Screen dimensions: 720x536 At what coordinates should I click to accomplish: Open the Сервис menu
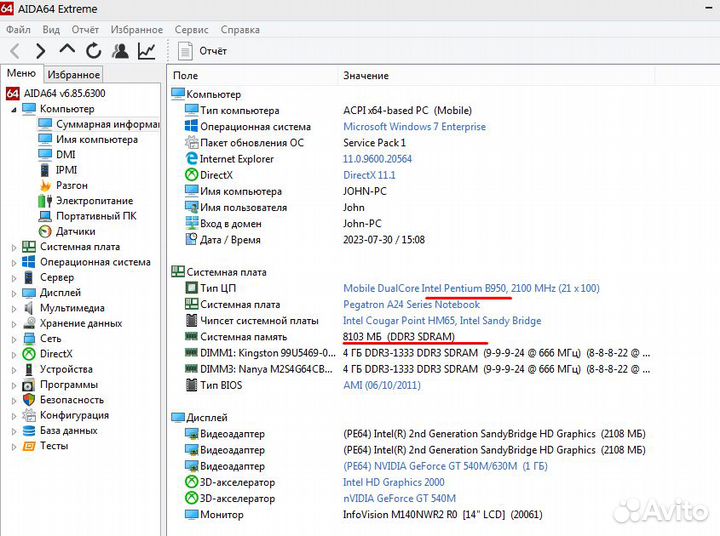click(x=191, y=30)
